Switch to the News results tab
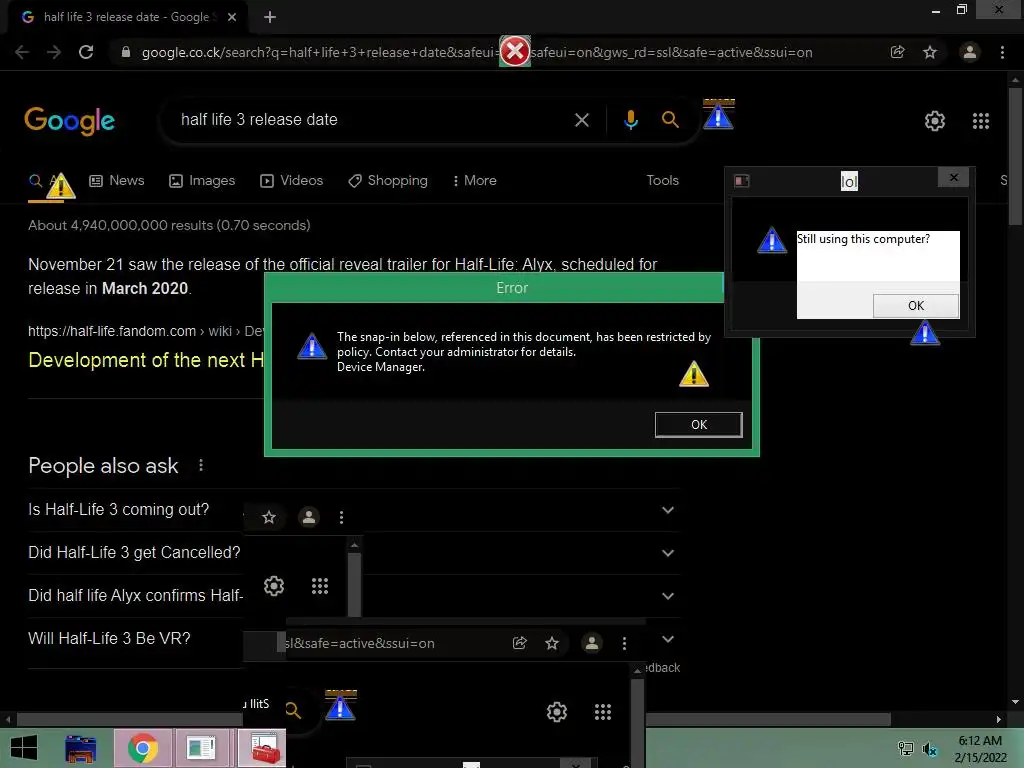 coord(117,181)
